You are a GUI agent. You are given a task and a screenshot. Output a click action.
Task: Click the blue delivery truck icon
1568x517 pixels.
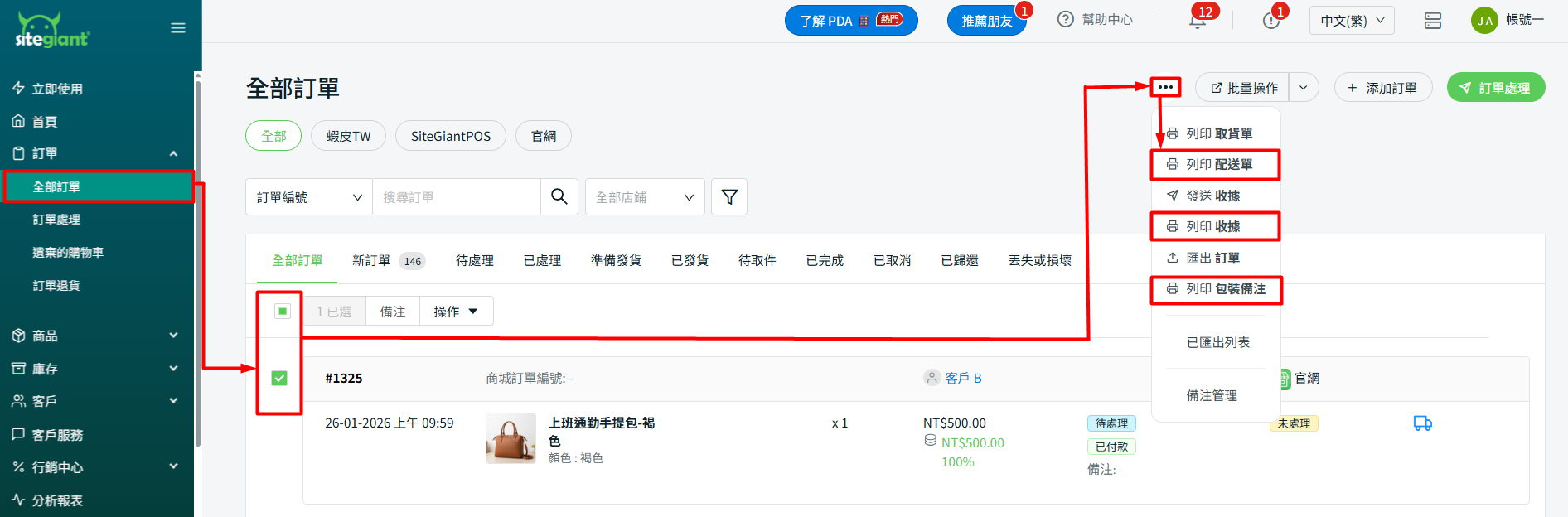tap(1422, 423)
